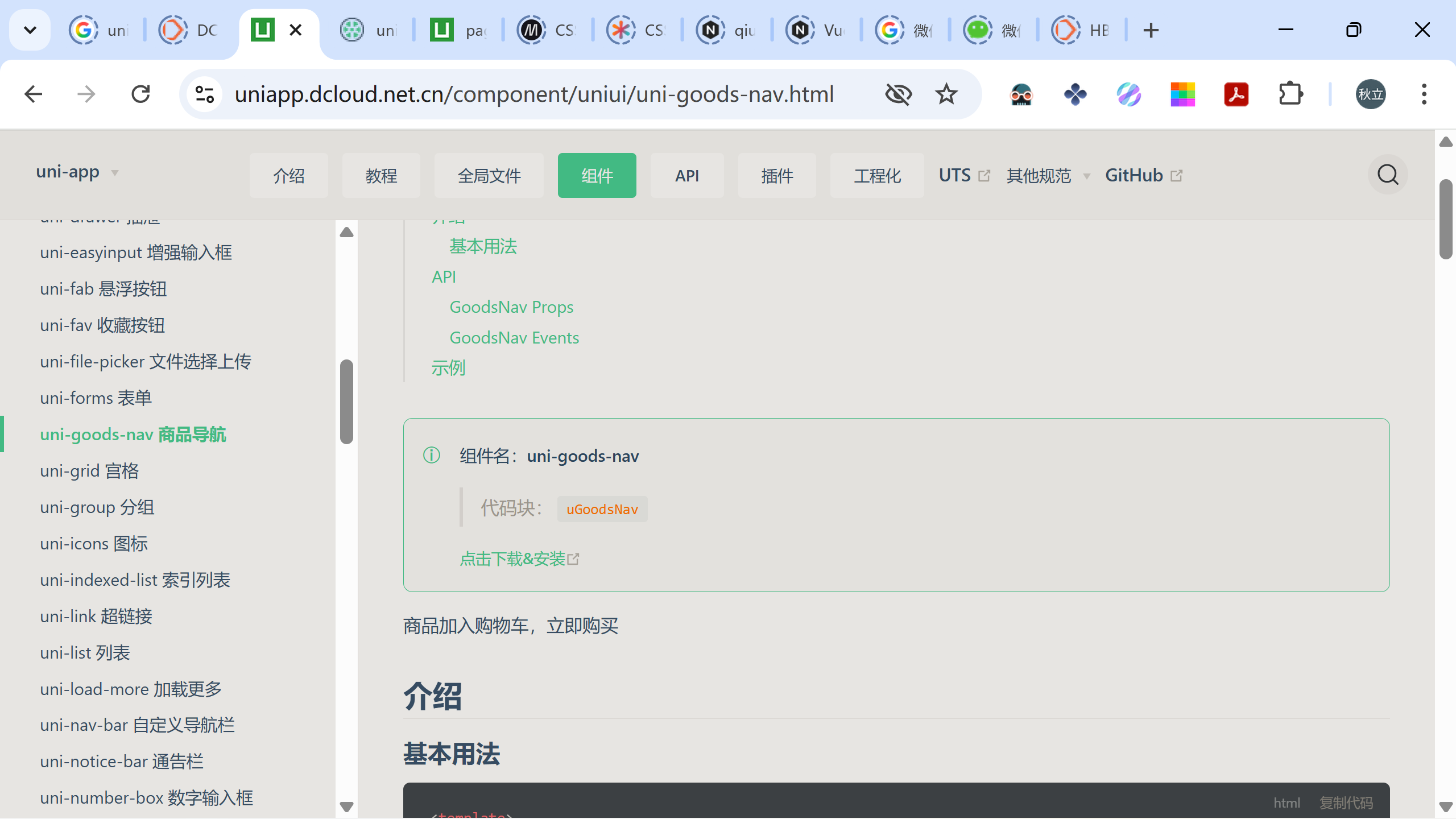Viewport: 1456px width, 819px height.
Task: Reload the page with the refresh icon
Action: pyautogui.click(x=140, y=94)
